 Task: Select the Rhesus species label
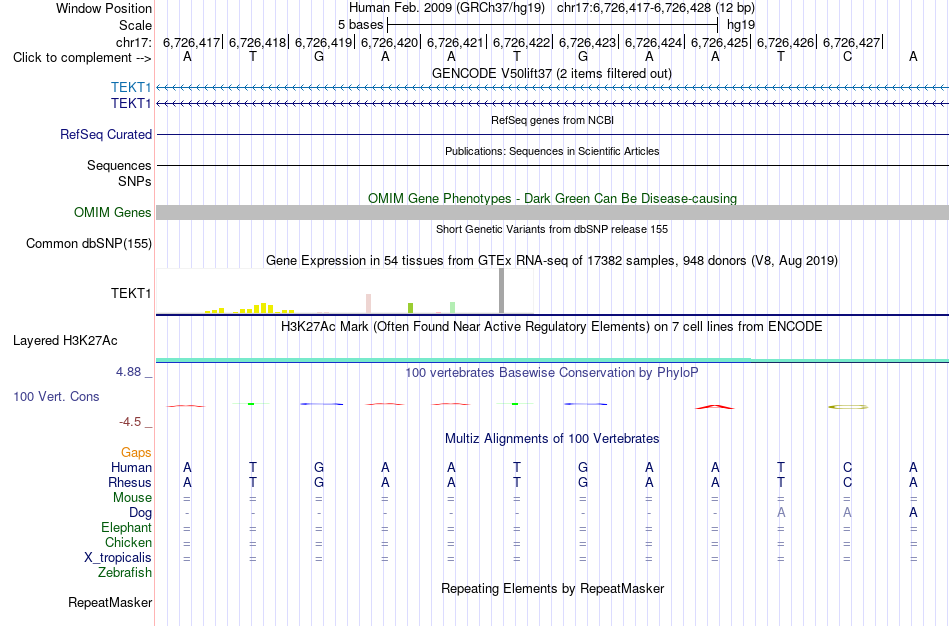point(130,482)
